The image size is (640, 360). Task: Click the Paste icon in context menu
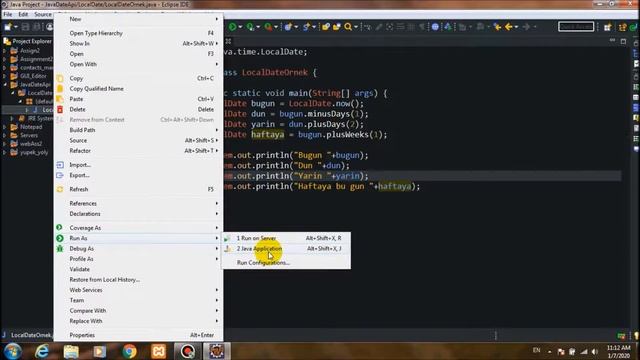click(x=60, y=99)
